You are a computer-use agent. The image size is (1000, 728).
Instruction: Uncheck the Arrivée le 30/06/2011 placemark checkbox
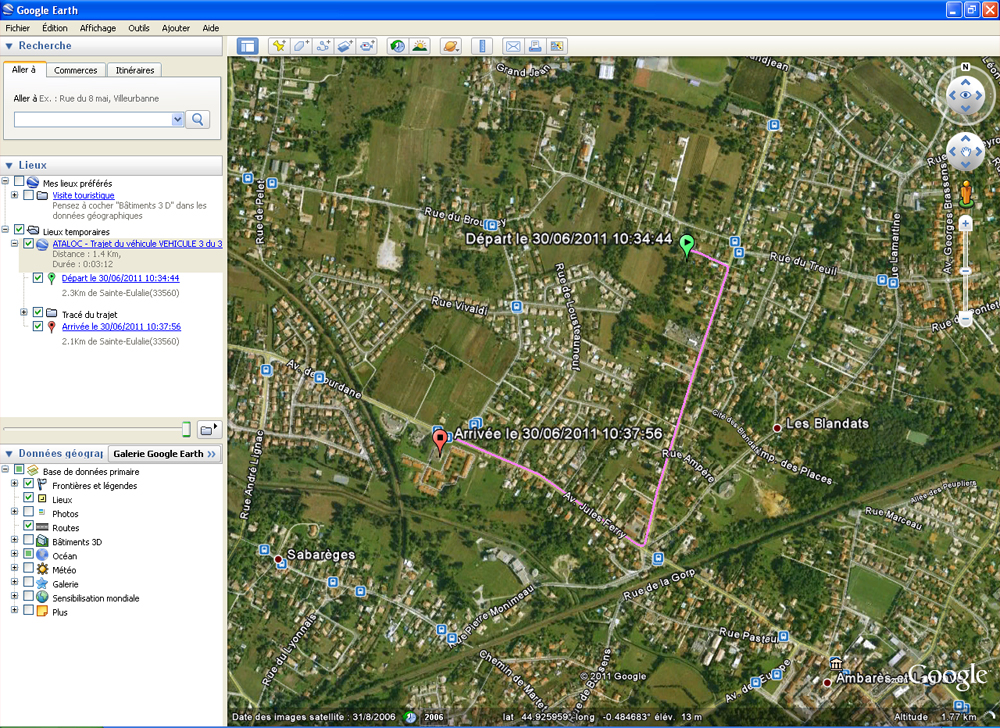(38, 326)
